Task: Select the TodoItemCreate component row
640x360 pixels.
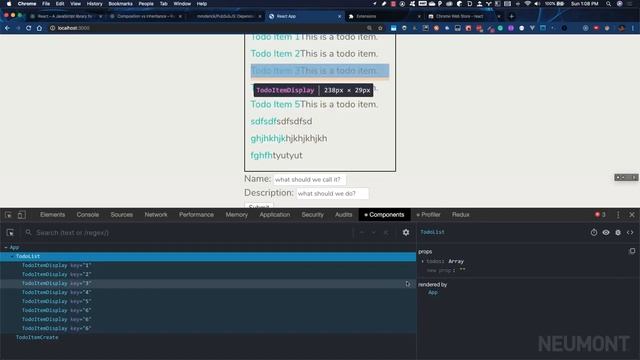Action: tap(208, 337)
